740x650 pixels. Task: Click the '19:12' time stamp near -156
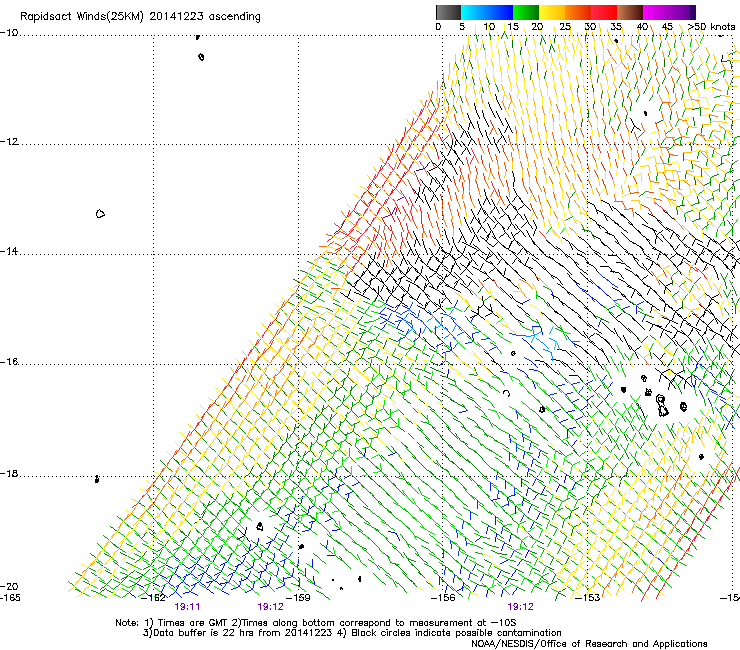[521, 607]
